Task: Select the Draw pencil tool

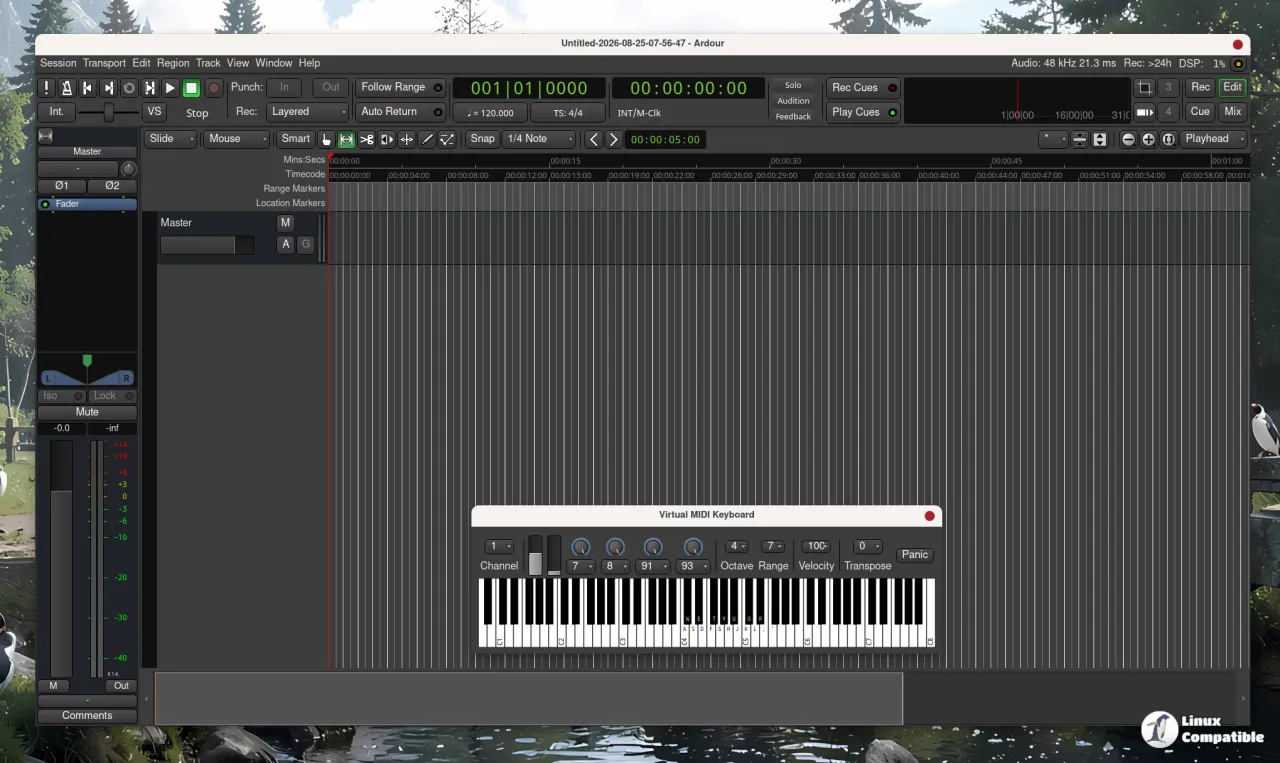Action: [427, 140]
